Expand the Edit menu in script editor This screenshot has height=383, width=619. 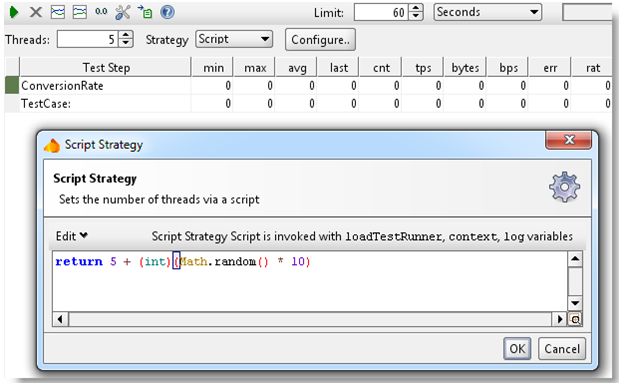pos(71,236)
